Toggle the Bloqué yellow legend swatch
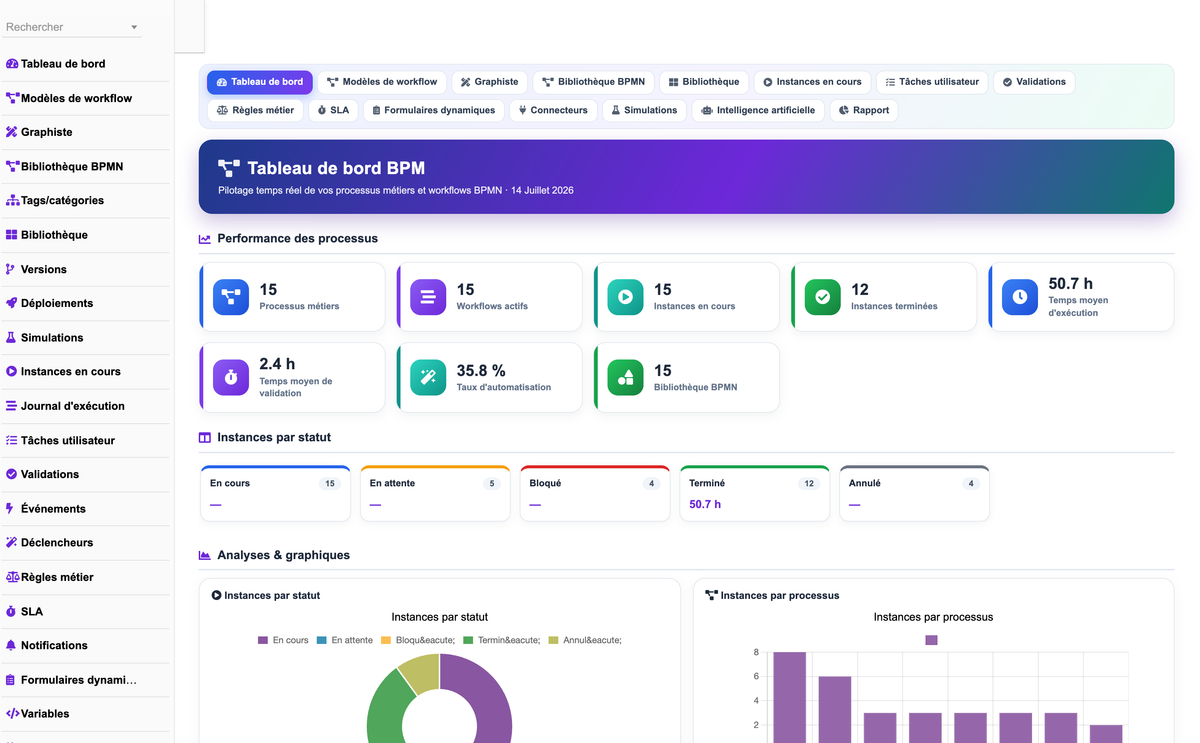The width and height of the screenshot is (1200, 743). (386, 640)
